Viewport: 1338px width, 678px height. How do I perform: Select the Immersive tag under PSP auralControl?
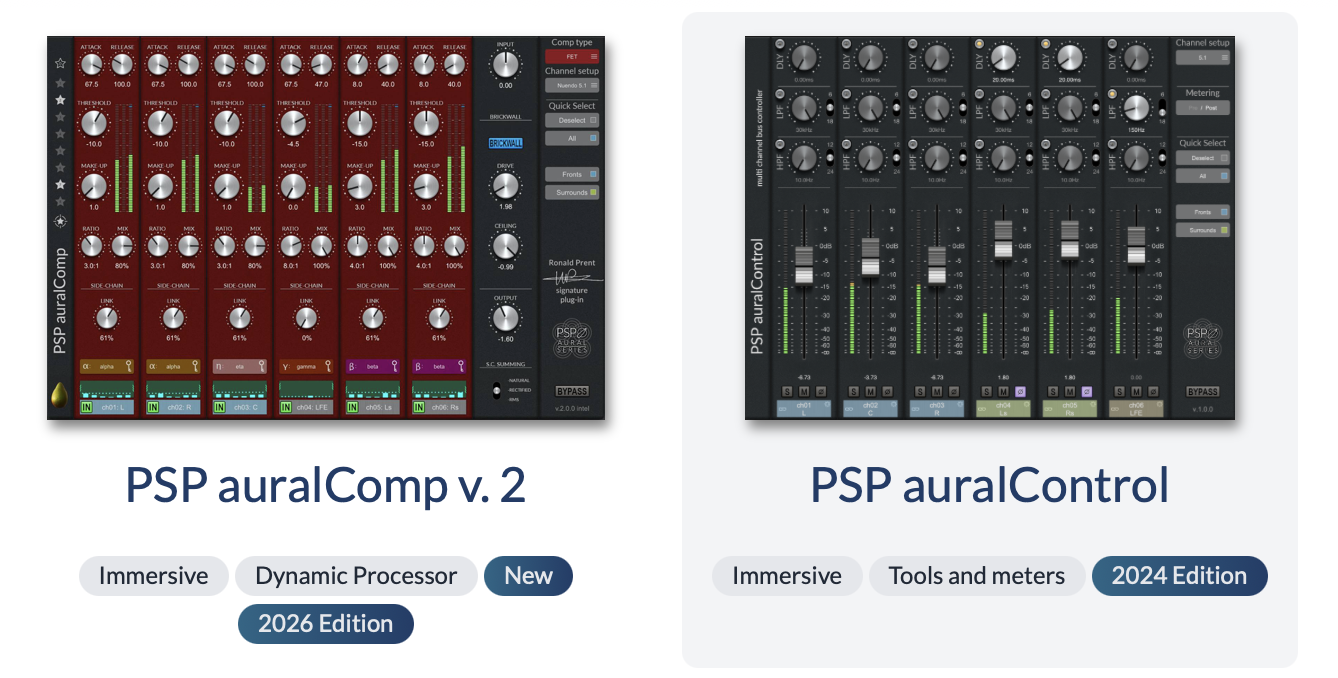point(787,576)
